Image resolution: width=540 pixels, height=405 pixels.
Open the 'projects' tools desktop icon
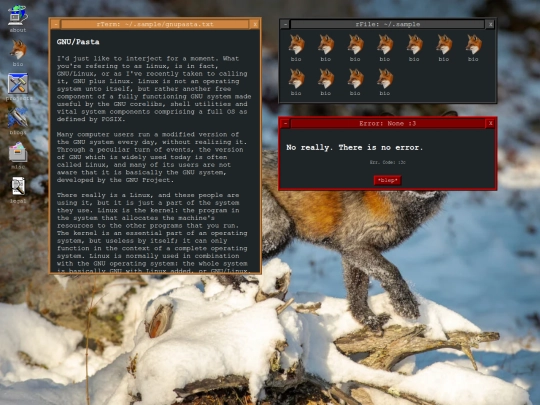(18, 87)
